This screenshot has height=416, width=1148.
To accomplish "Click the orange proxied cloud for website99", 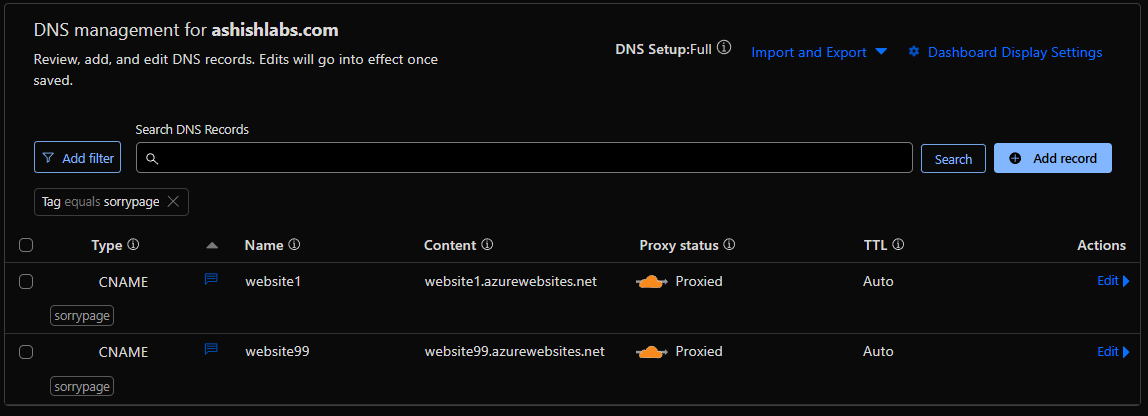I will (x=652, y=352).
